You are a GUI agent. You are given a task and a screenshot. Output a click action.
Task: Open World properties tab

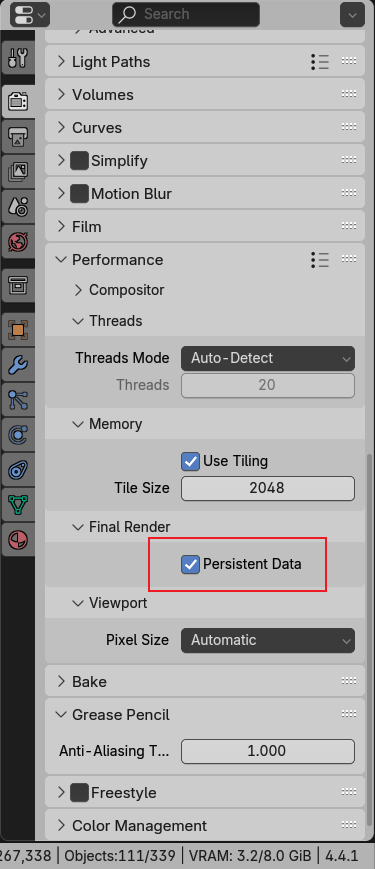[18, 241]
